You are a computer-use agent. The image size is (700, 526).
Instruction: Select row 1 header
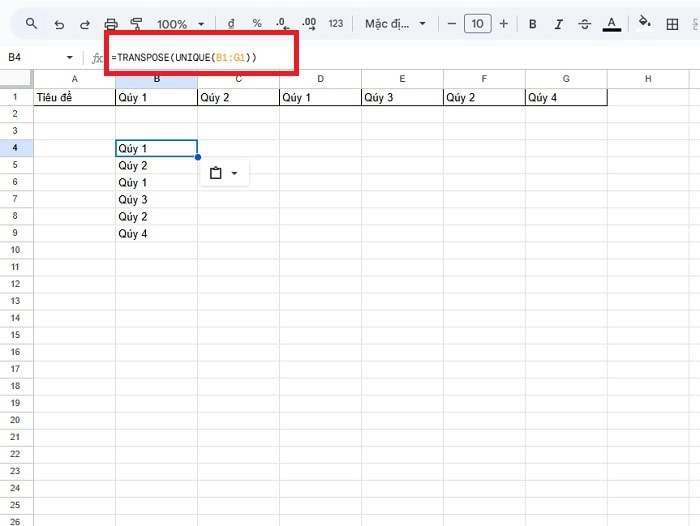pos(16,97)
